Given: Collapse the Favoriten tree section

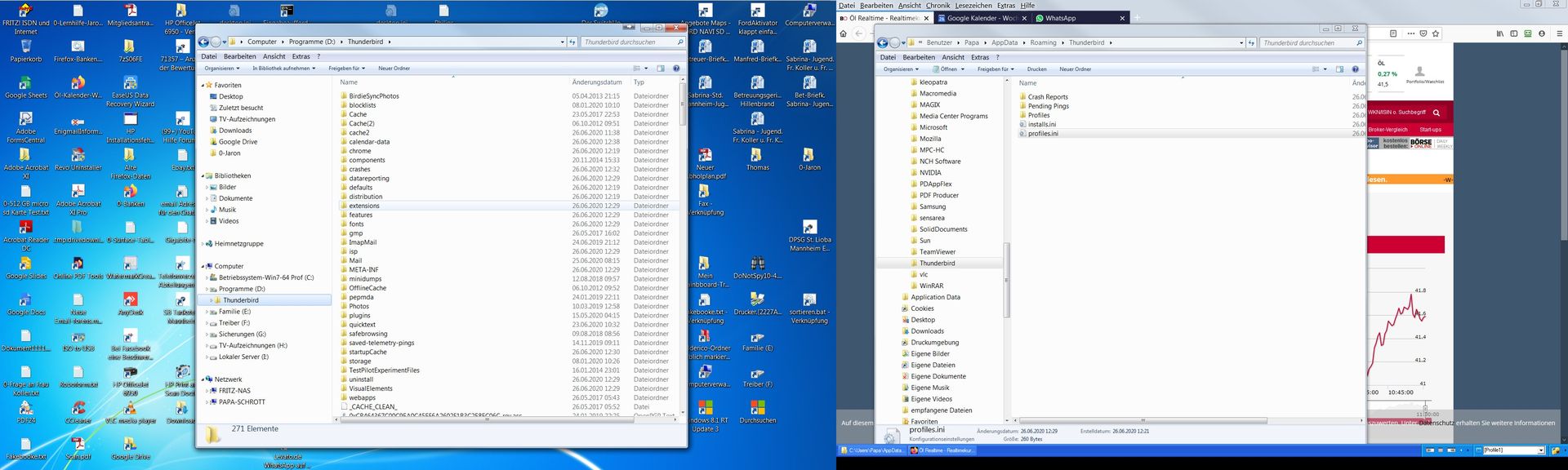Looking at the screenshot, I should 203,86.
